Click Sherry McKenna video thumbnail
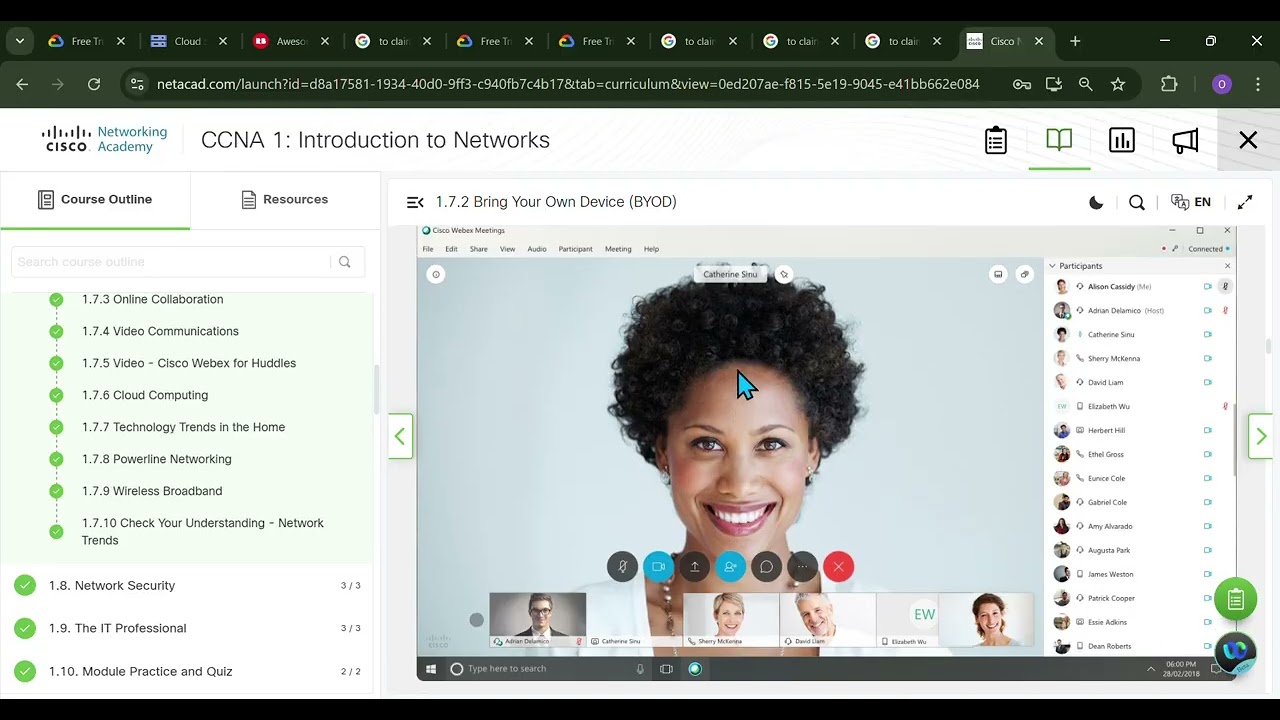1280x720 pixels. click(731, 619)
